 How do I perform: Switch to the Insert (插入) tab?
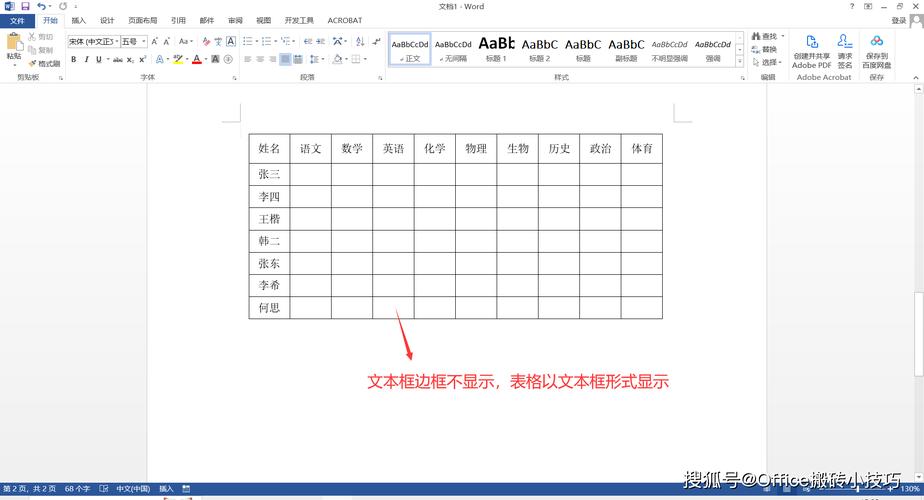[x=78, y=21]
